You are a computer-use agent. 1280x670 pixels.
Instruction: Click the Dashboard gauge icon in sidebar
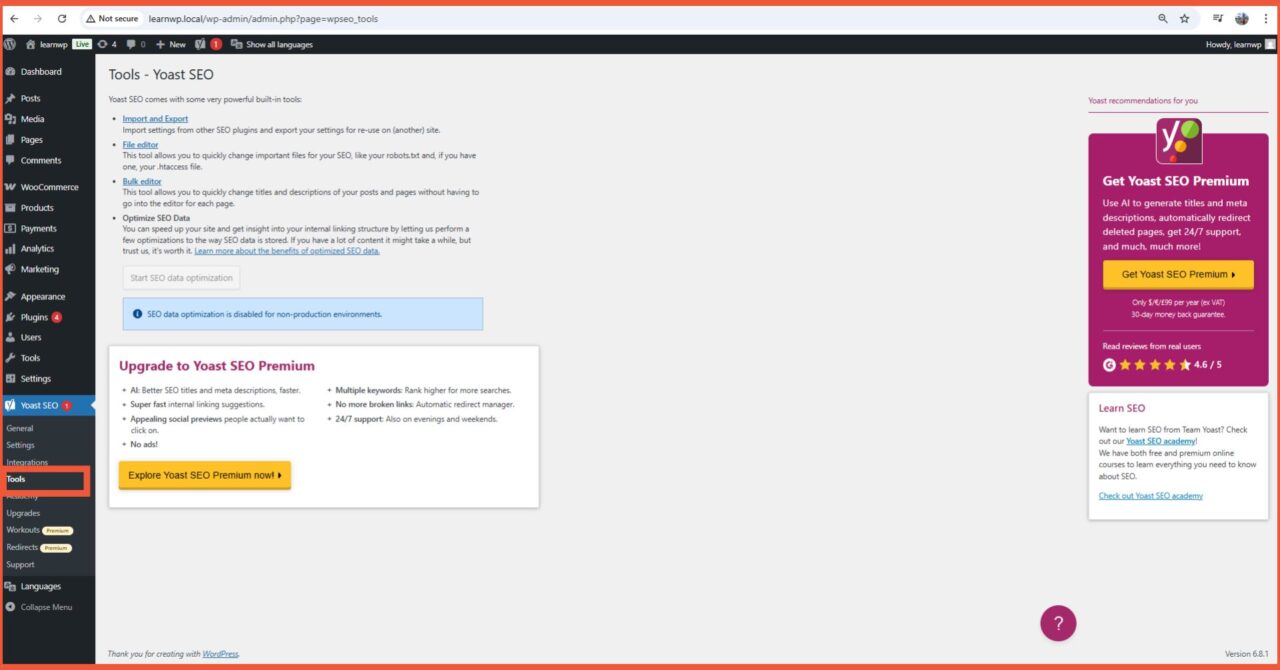coord(10,72)
